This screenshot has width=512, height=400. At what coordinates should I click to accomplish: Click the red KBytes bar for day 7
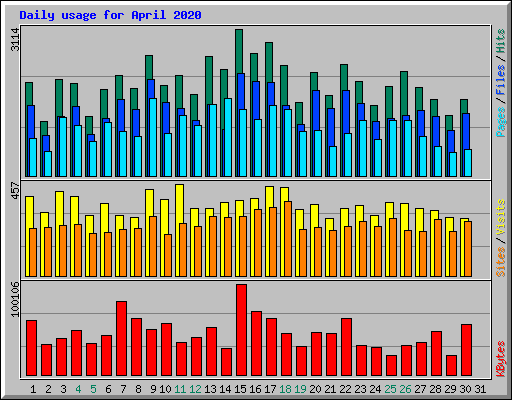click(x=122, y=339)
